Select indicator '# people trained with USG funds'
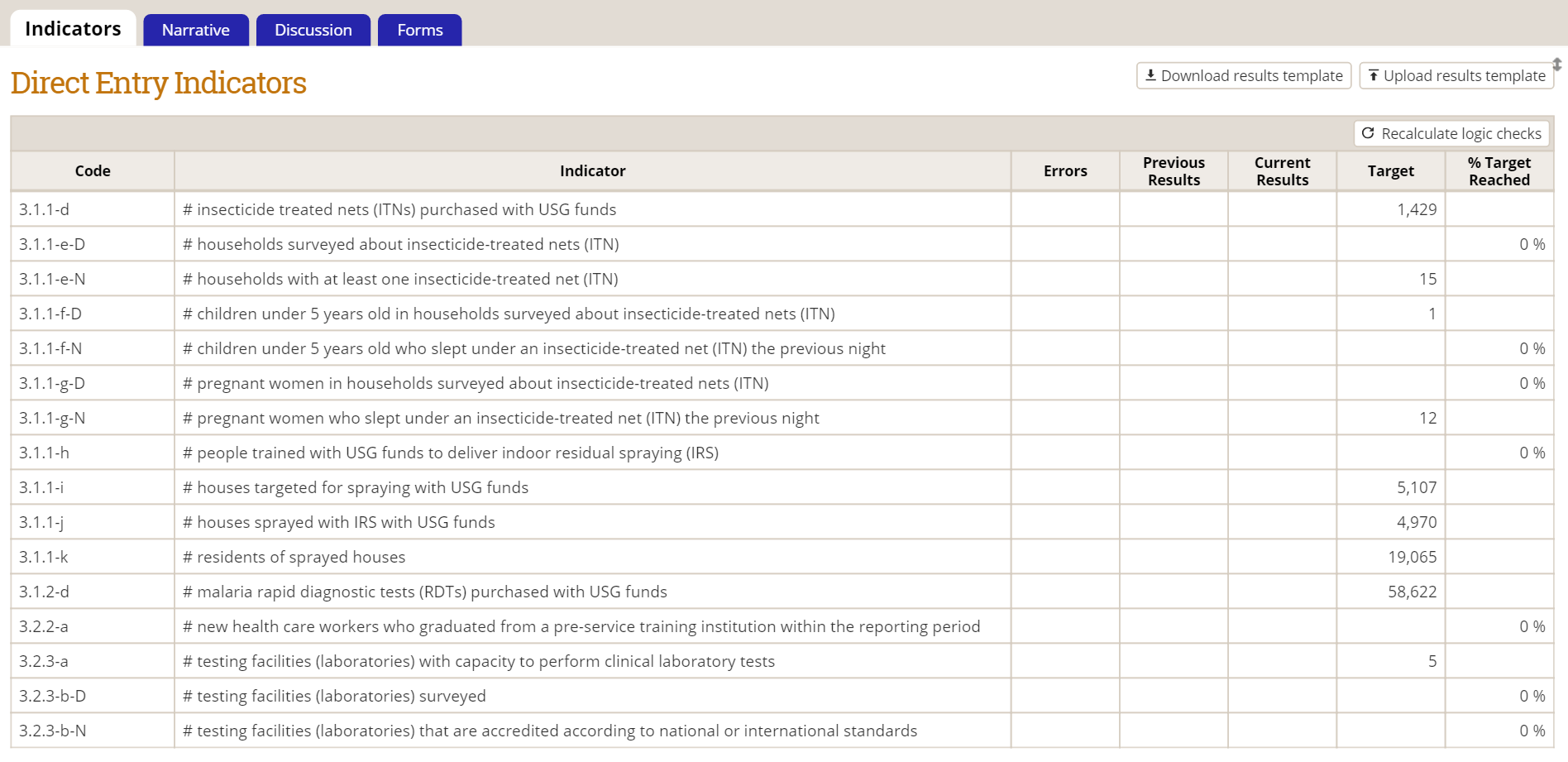1568x762 pixels. coord(451,453)
